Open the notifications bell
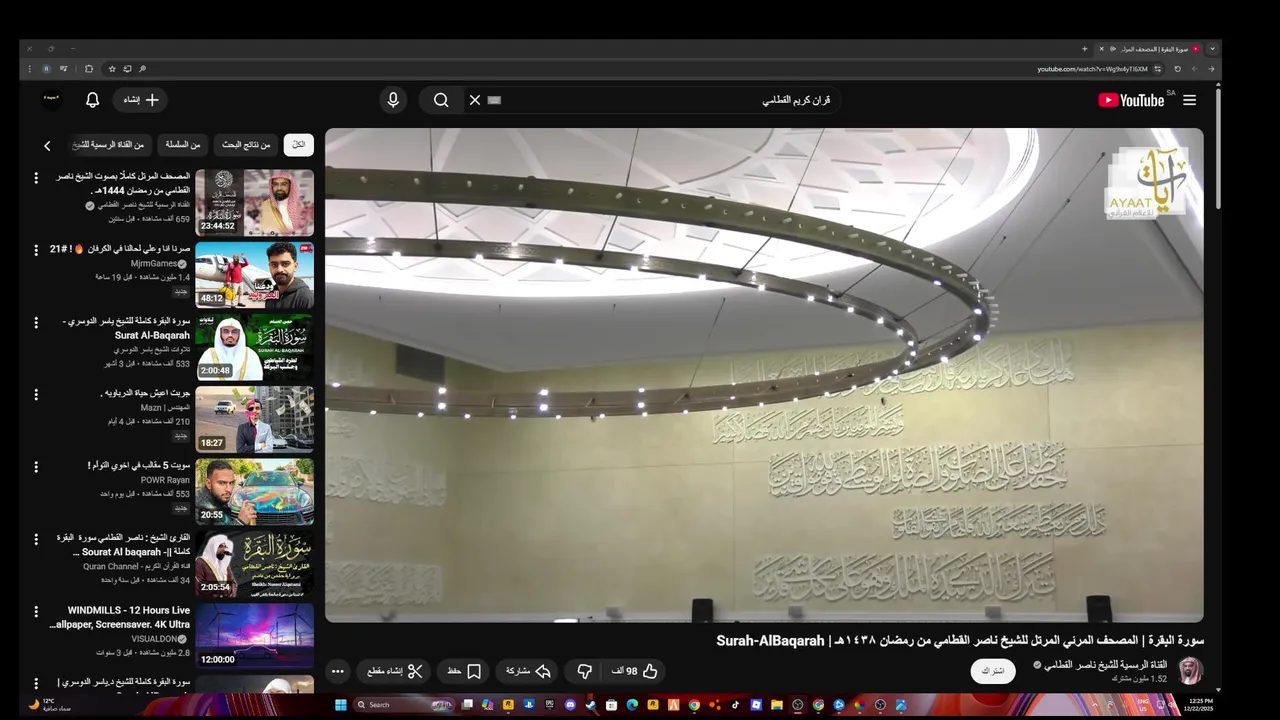Screen dimensions: 1280x720 92,100
